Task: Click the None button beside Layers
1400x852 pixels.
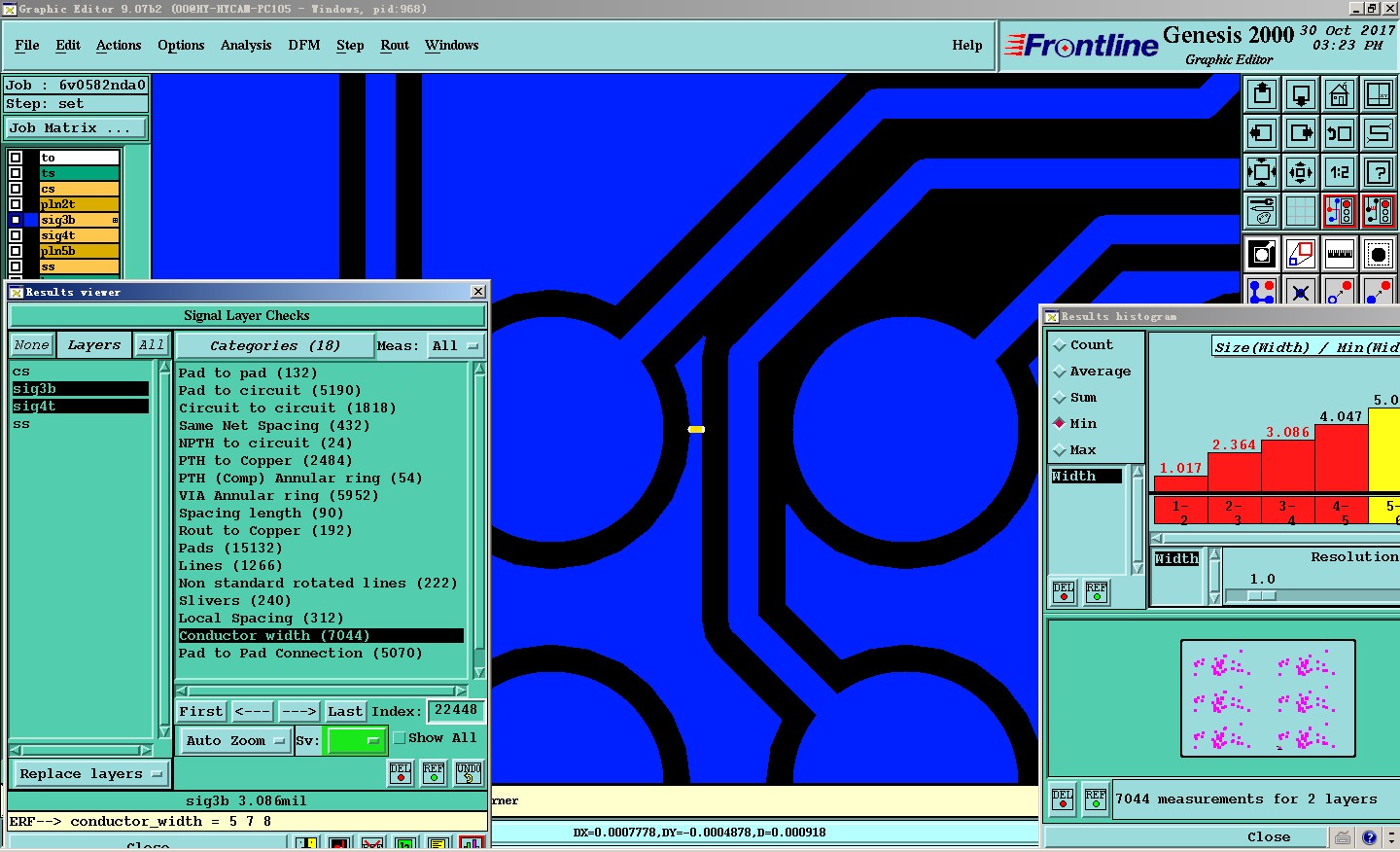Action: click(x=31, y=345)
